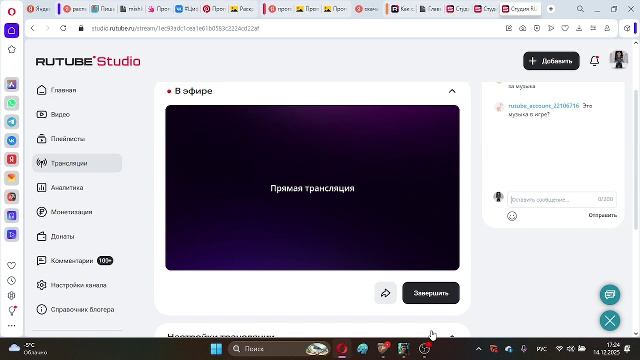Go back in browser history
Screen dimensions: 640x360
tap(33, 28)
